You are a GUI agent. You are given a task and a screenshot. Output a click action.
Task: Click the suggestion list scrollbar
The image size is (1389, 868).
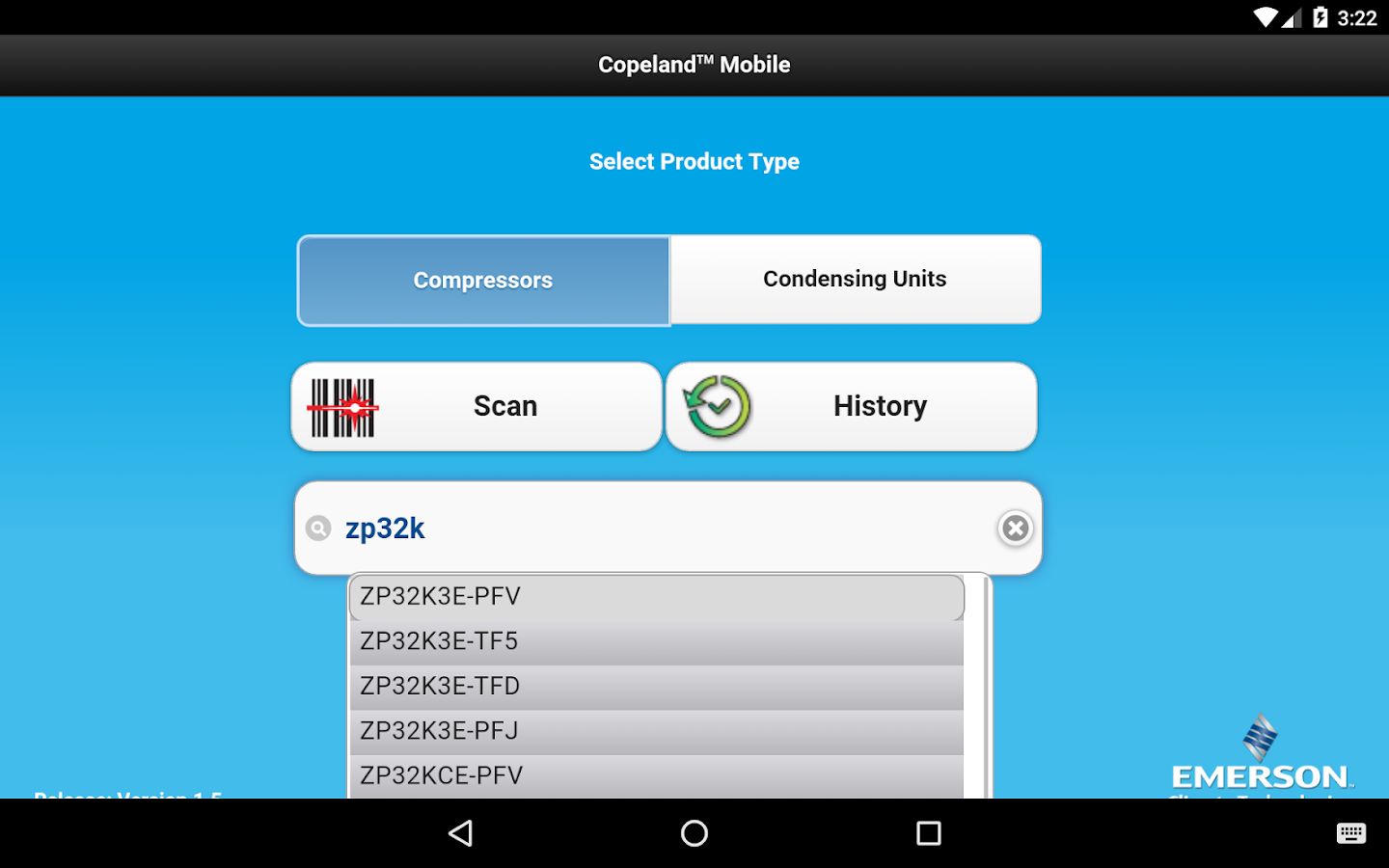tap(986, 687)
